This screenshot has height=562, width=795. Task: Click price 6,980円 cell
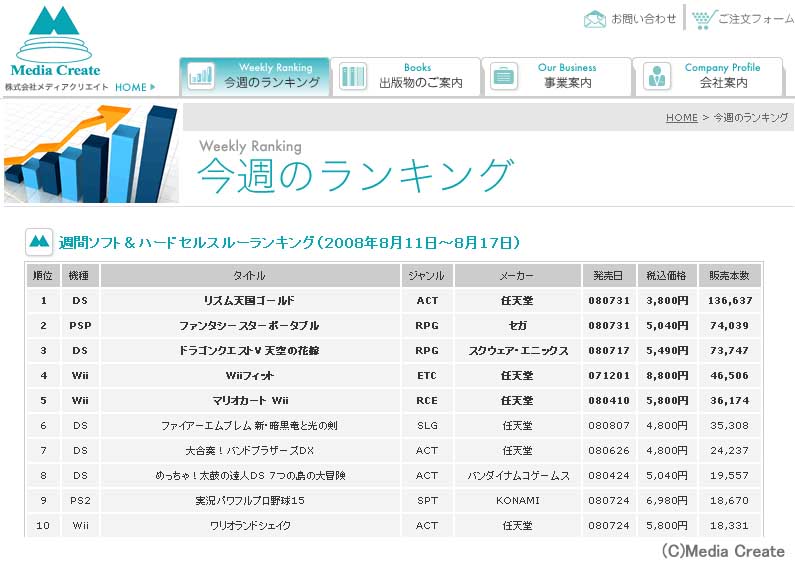tap(667, 501)
